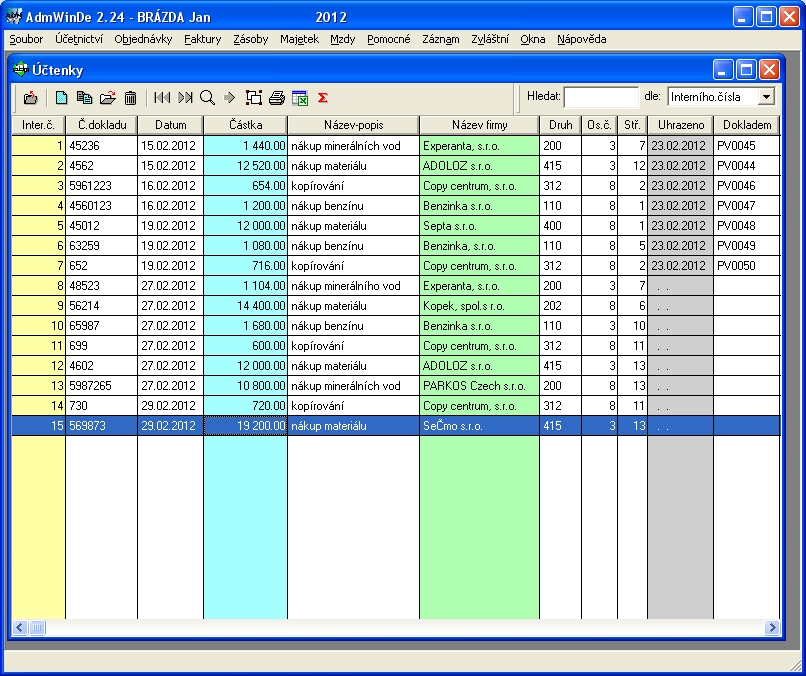806x676 pixels.
Task: Select amount 12 520.00 cell
Action: [245, 166]
